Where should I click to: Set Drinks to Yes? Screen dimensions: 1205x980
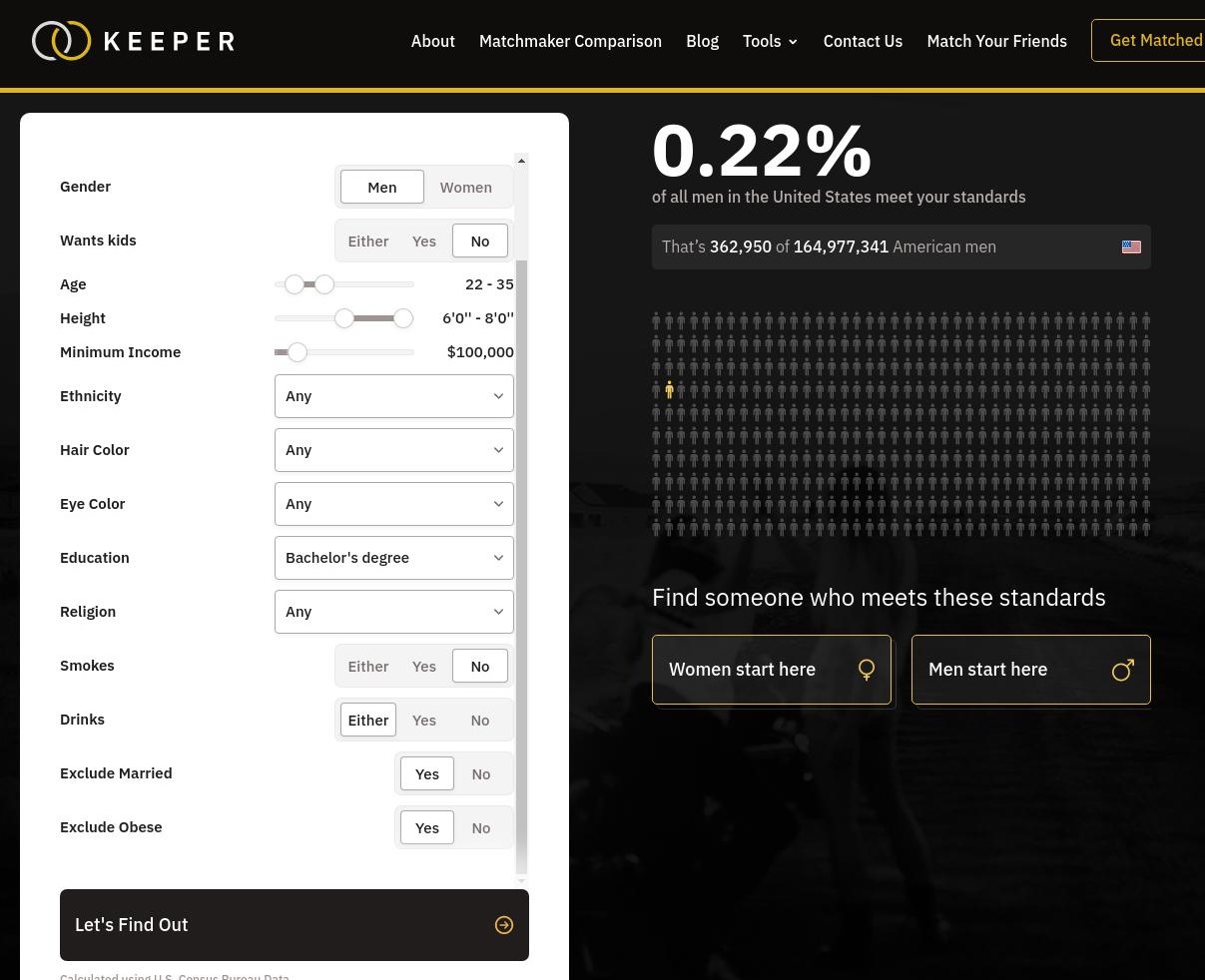pyautogui.click(x=424, y=720)
